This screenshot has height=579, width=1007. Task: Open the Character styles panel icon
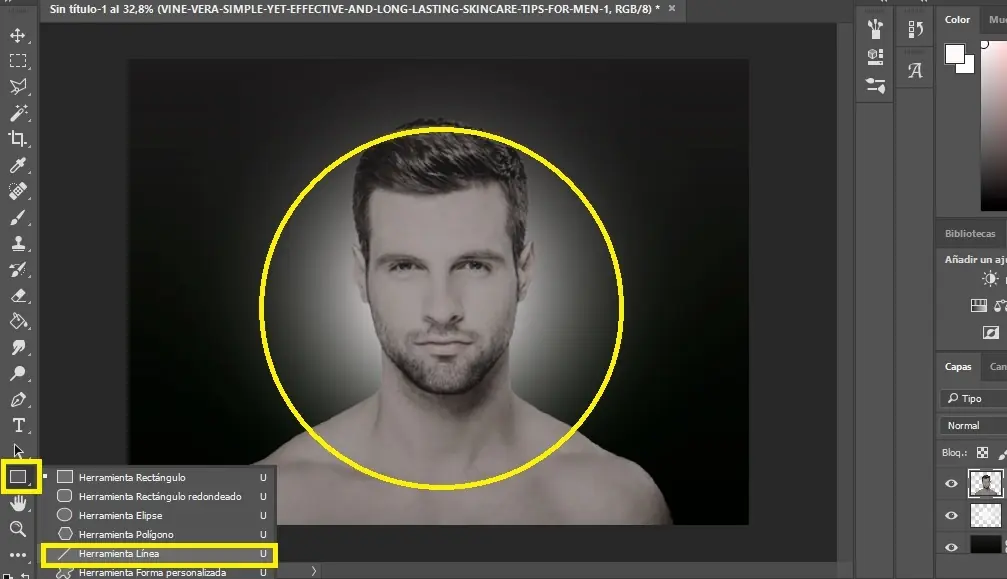(x=915, y=70)
